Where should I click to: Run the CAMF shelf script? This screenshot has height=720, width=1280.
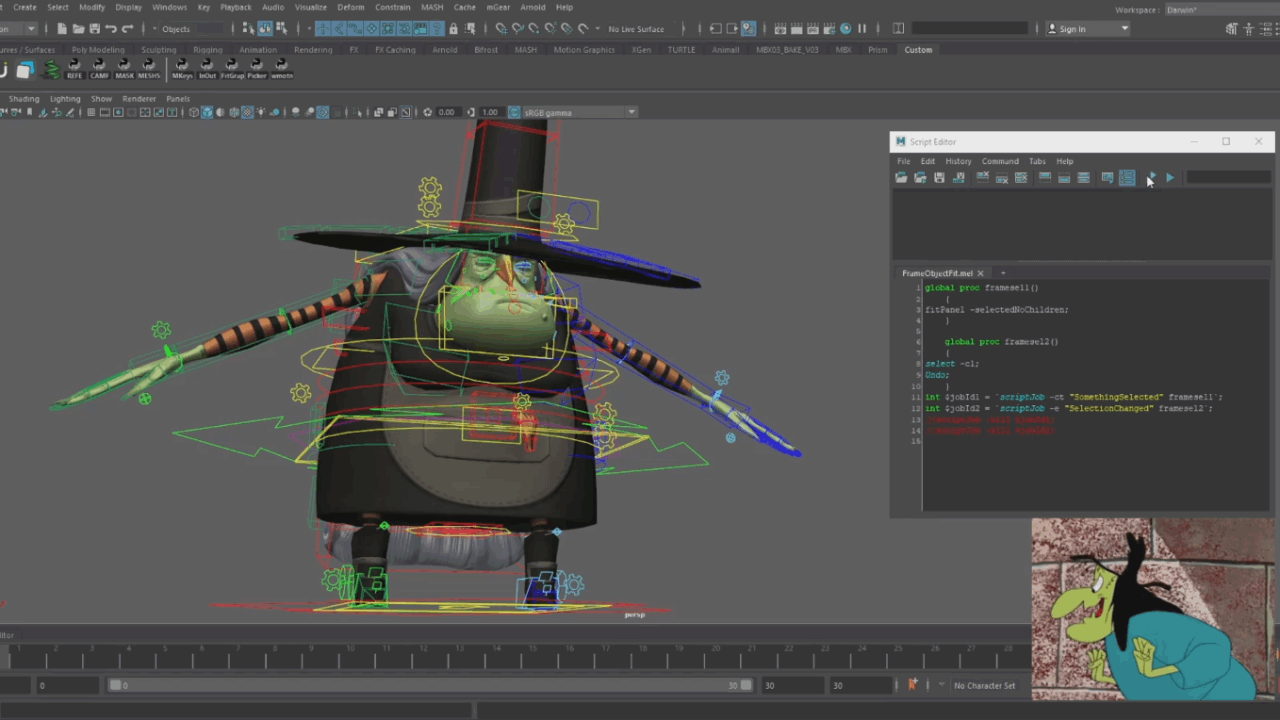tap(100, 70)
